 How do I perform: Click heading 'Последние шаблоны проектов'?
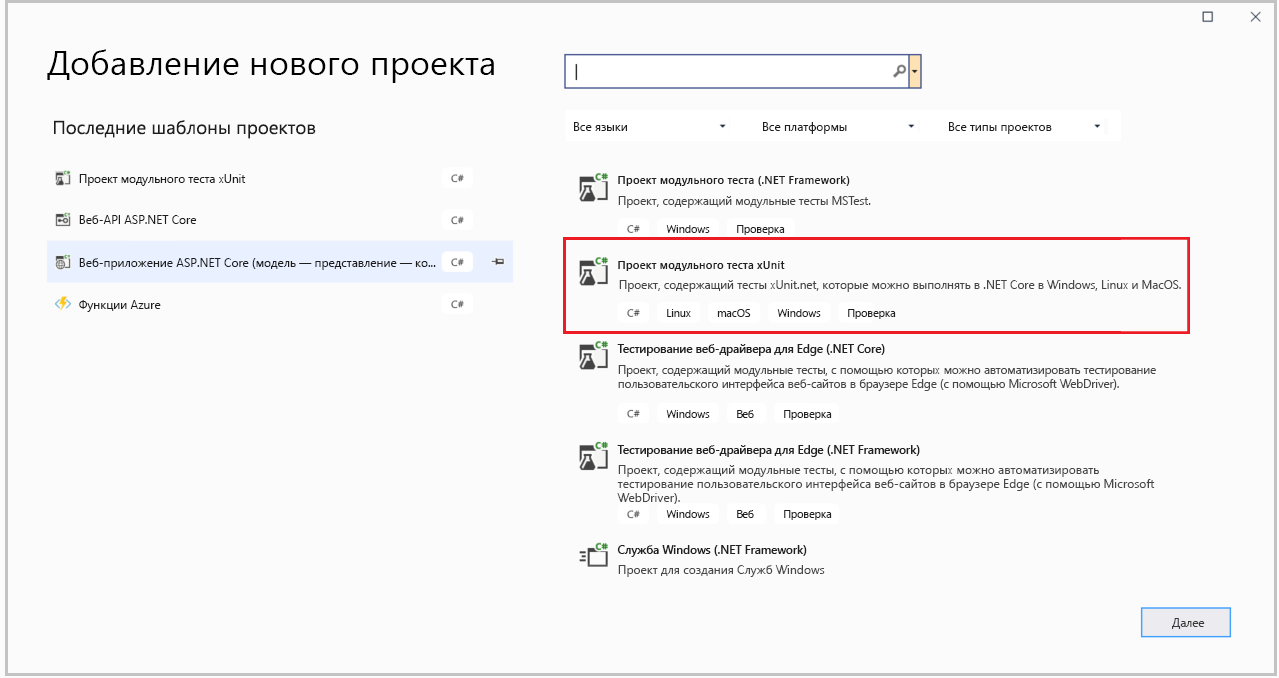point(184,128)
